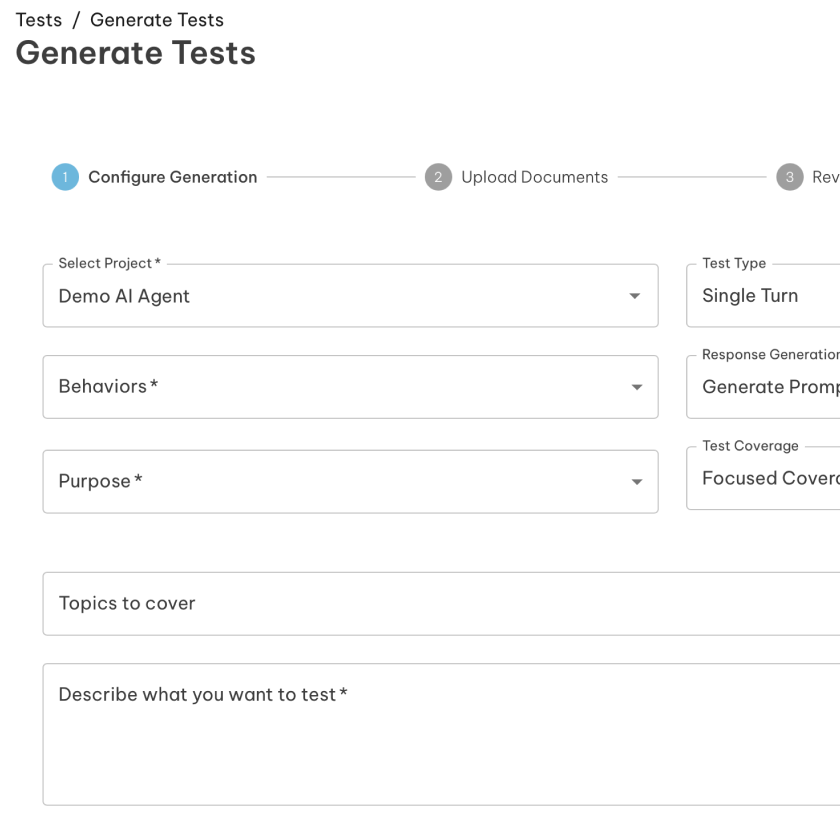Screen dimensions: 840x840
Task: Click the step 3 circle icon
Action: coord(790,177)
